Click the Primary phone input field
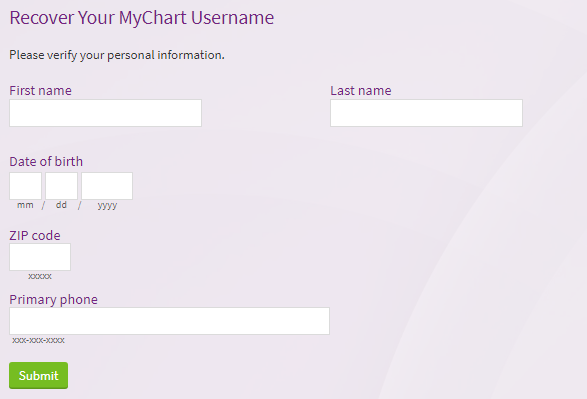Image resolution: width=587 pixels, height=399 pixels. [x=169, y=321]
